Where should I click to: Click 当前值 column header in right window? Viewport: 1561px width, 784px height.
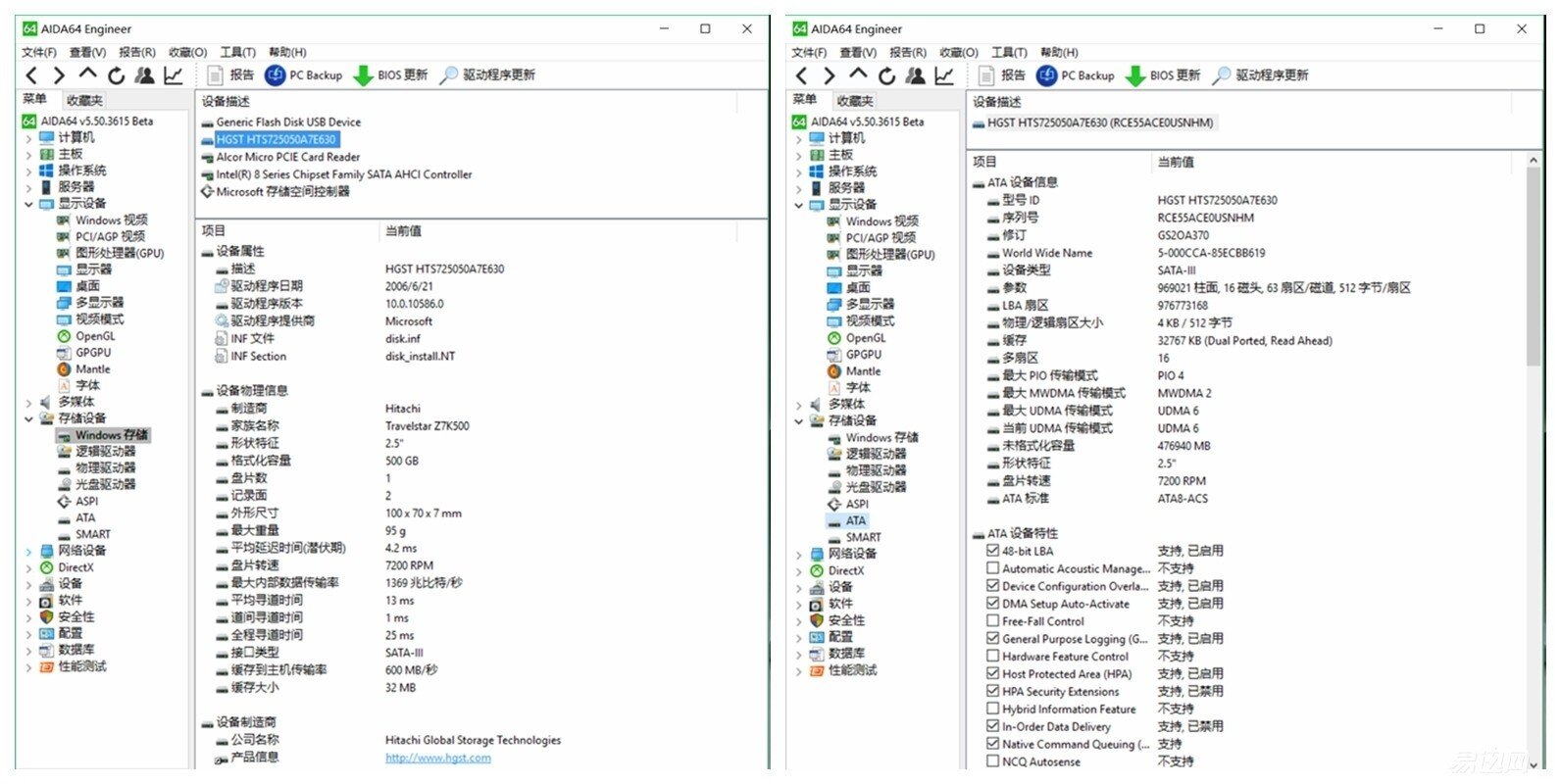1175,163
